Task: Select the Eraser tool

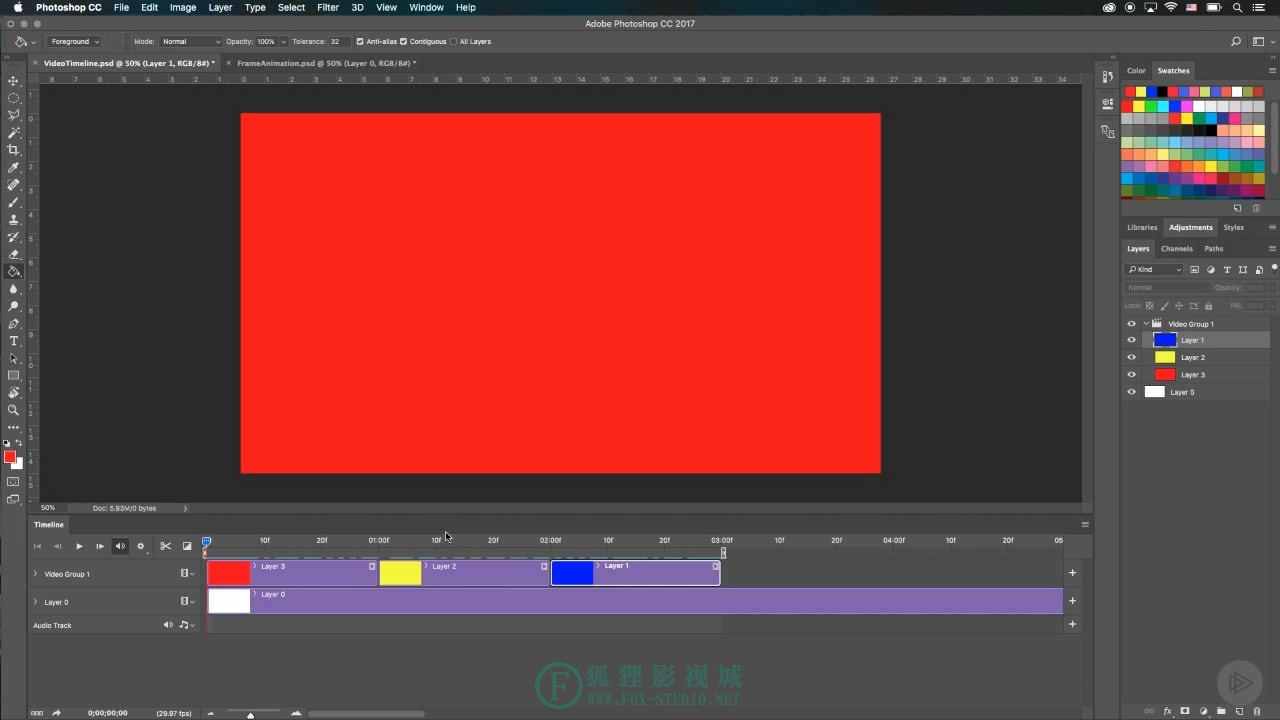Action: point(14,254)
